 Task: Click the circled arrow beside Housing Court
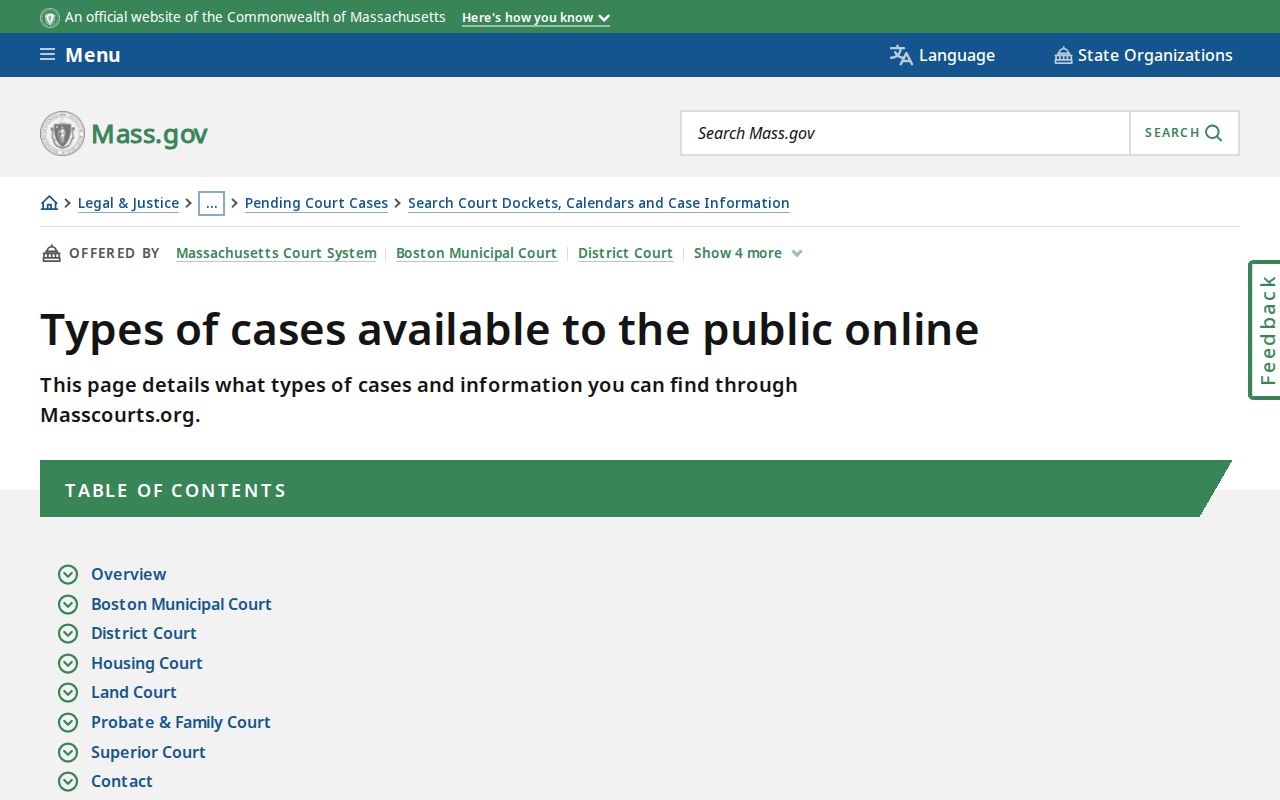pos(68,663)
